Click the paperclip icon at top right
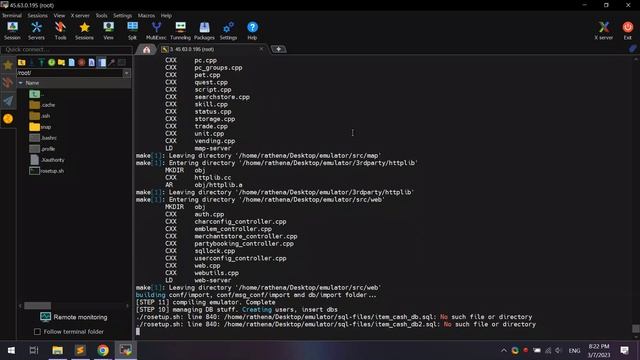The height and width of the screenshot is (360, 640). click(x=632, y=49)
